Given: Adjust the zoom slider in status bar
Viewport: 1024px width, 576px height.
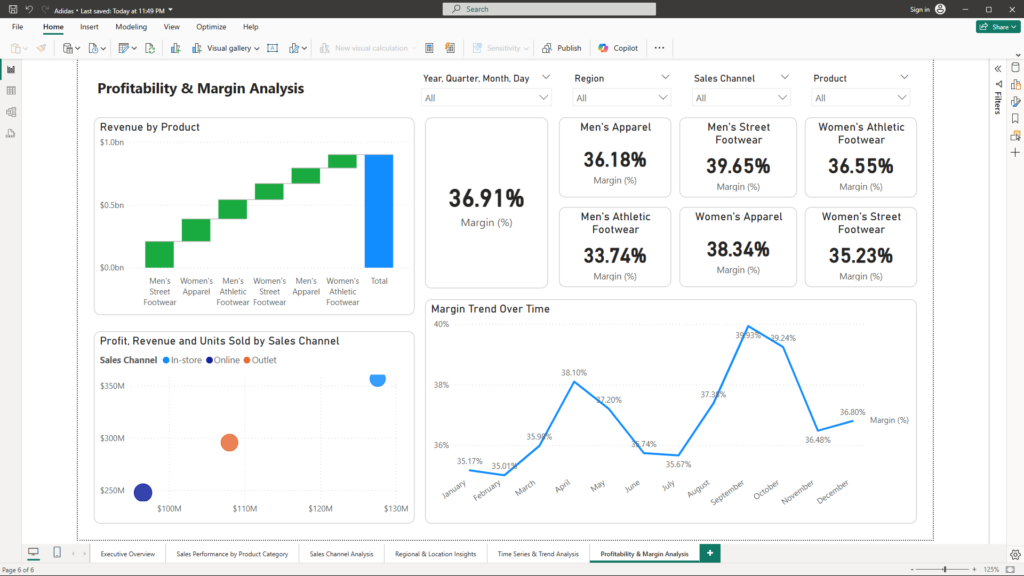Looking at the screenshot, I should [x=944, y=569].
